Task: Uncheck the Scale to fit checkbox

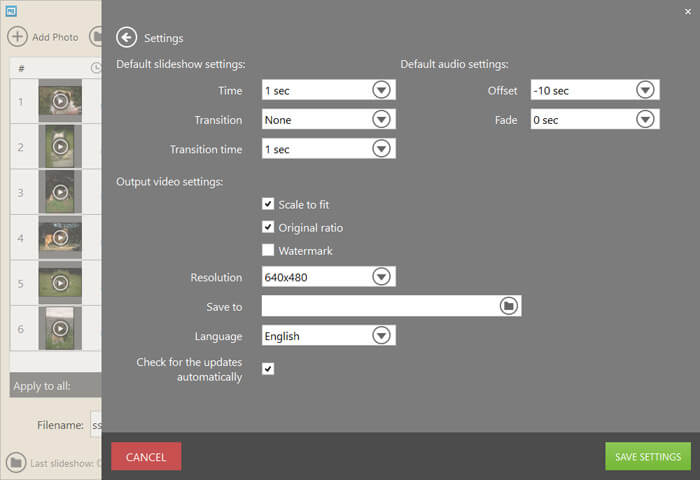Action: click(x=268, y=204)
